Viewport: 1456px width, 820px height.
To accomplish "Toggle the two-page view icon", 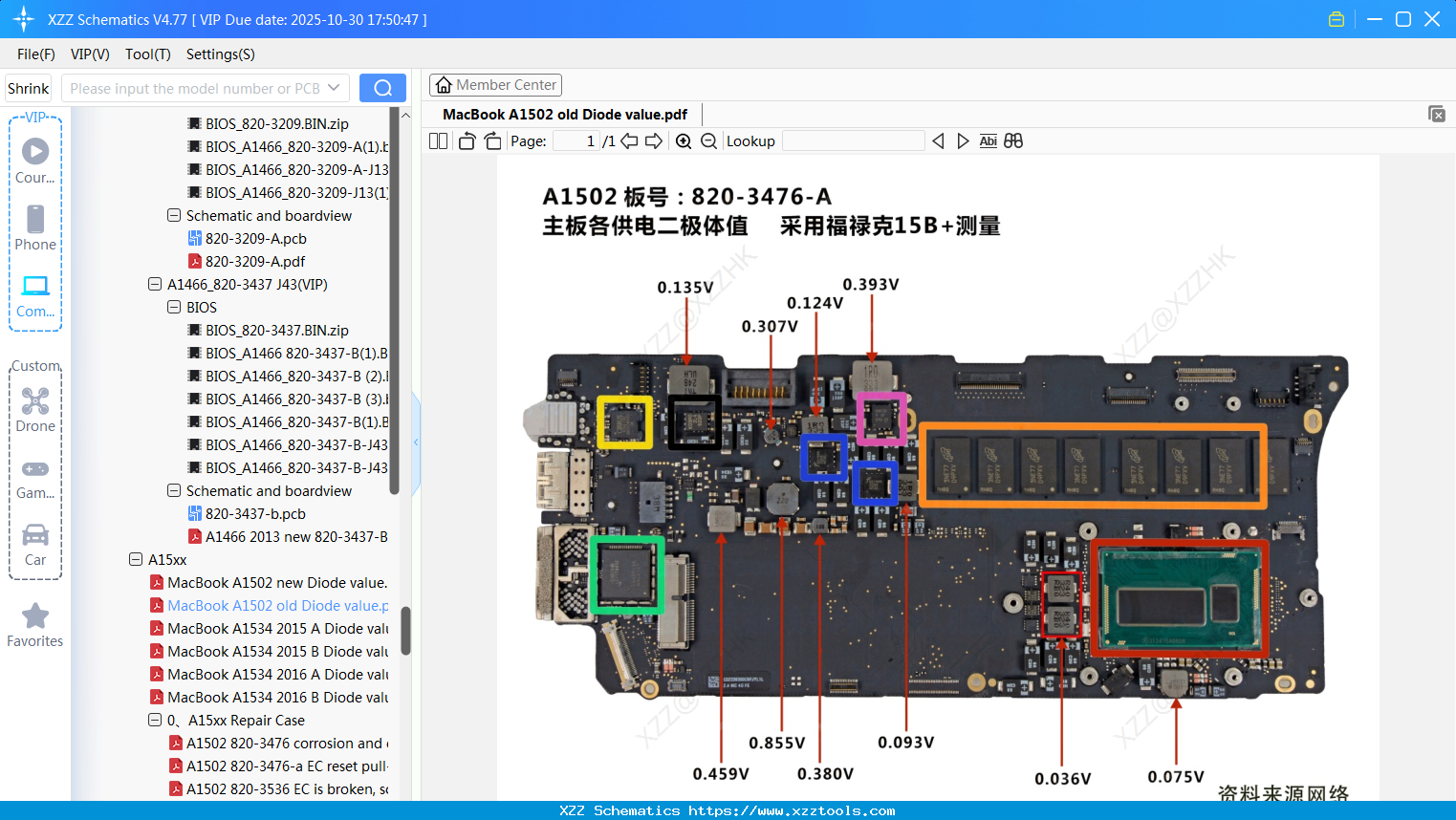I will [438, 141].
